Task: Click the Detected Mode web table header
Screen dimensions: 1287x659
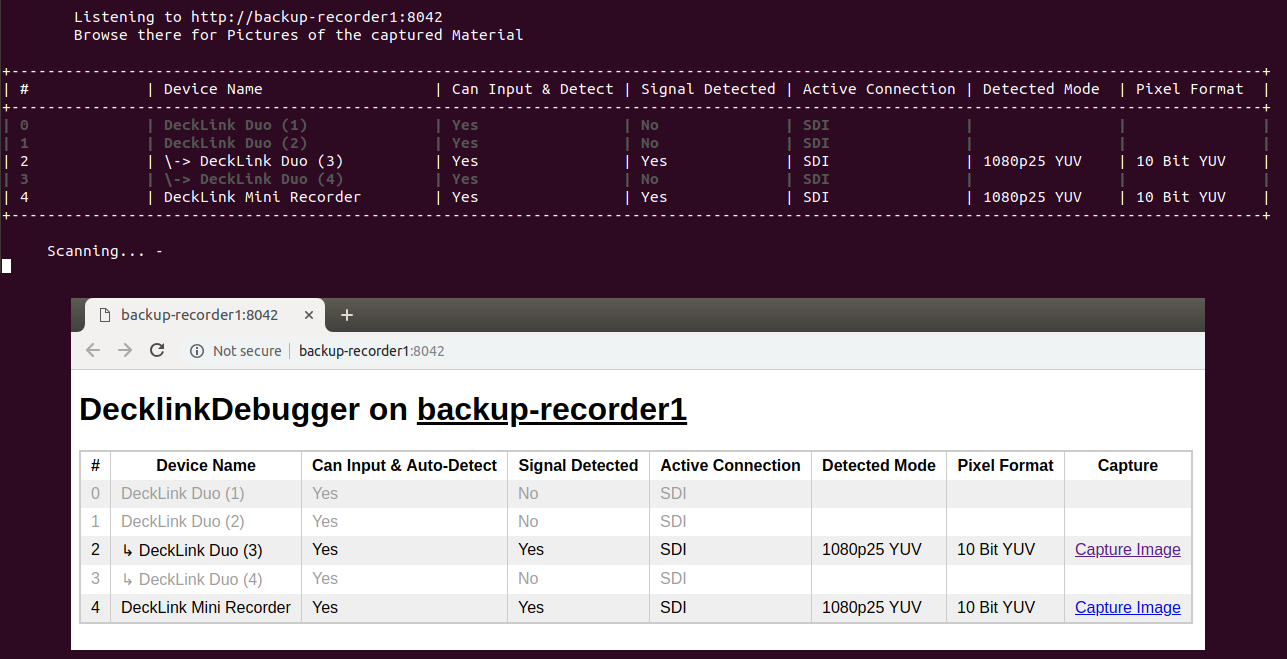Action: coord(879,465)
